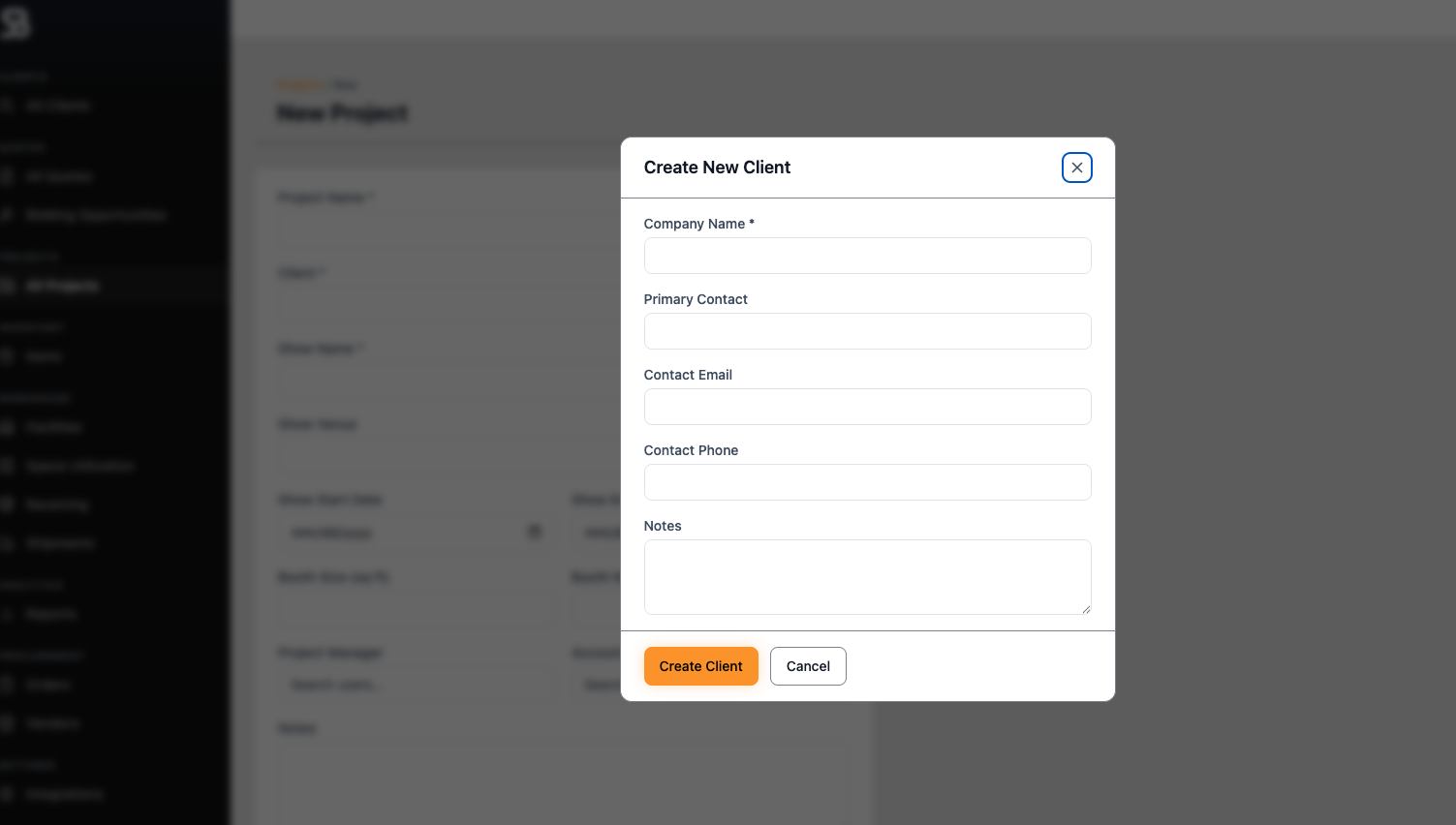Screen dimensions: 1456x825
Task: Click the Contact Phone input
Action: click(x=867, y=482)
